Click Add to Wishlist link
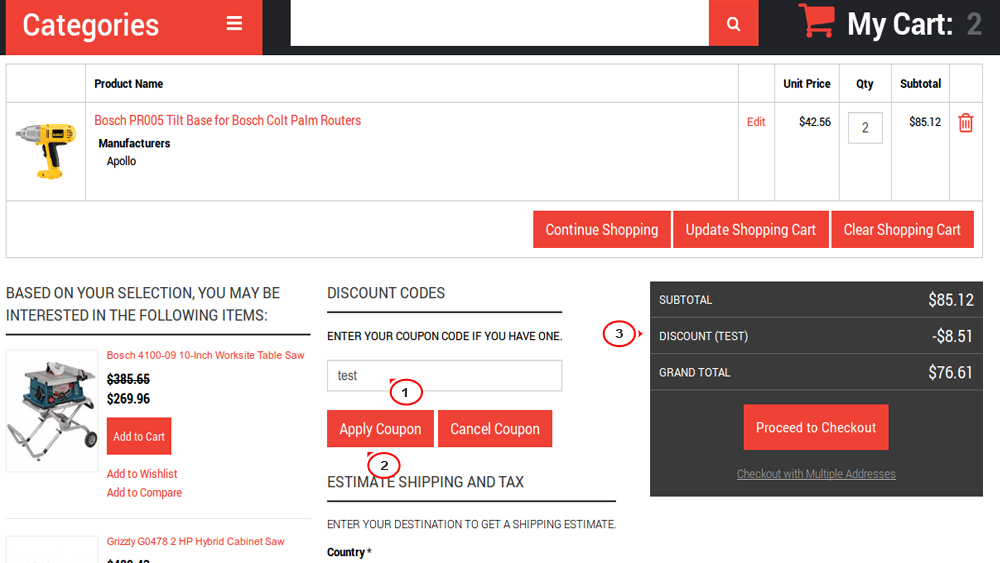This screenshot has height=563, width=1000. pyautogui.click(x=142, y=474)
